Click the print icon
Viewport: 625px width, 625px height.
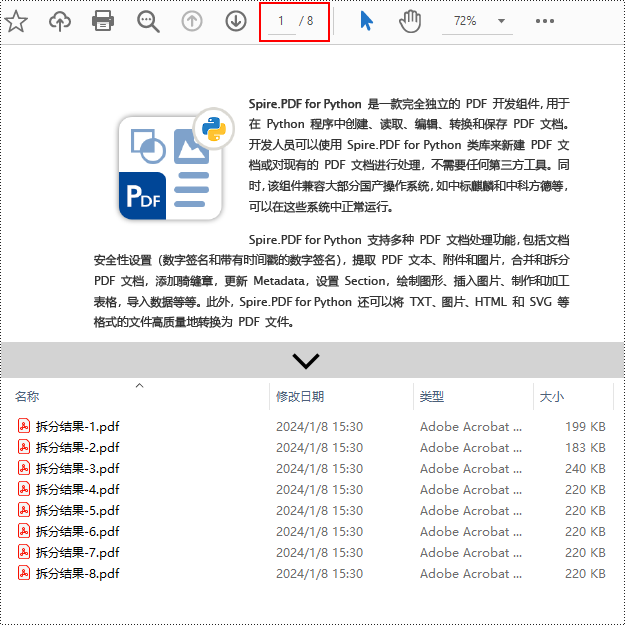click(x=103, y=21)
